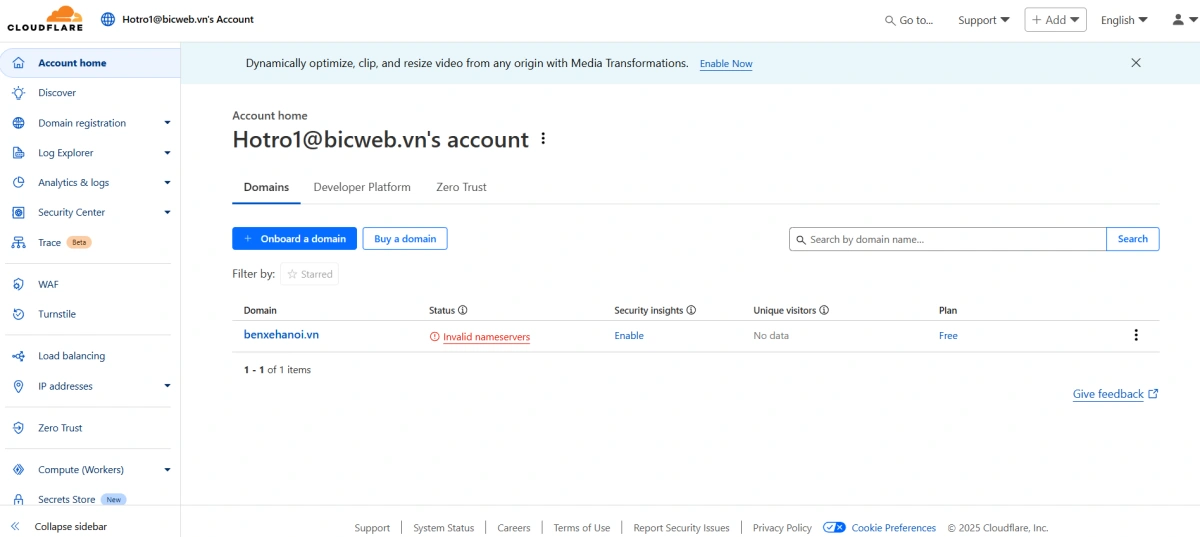The height and width of the screenshot is (537, 1200).
Task: Click the Domain registration globe icon
Action: (x=18, y=123)
